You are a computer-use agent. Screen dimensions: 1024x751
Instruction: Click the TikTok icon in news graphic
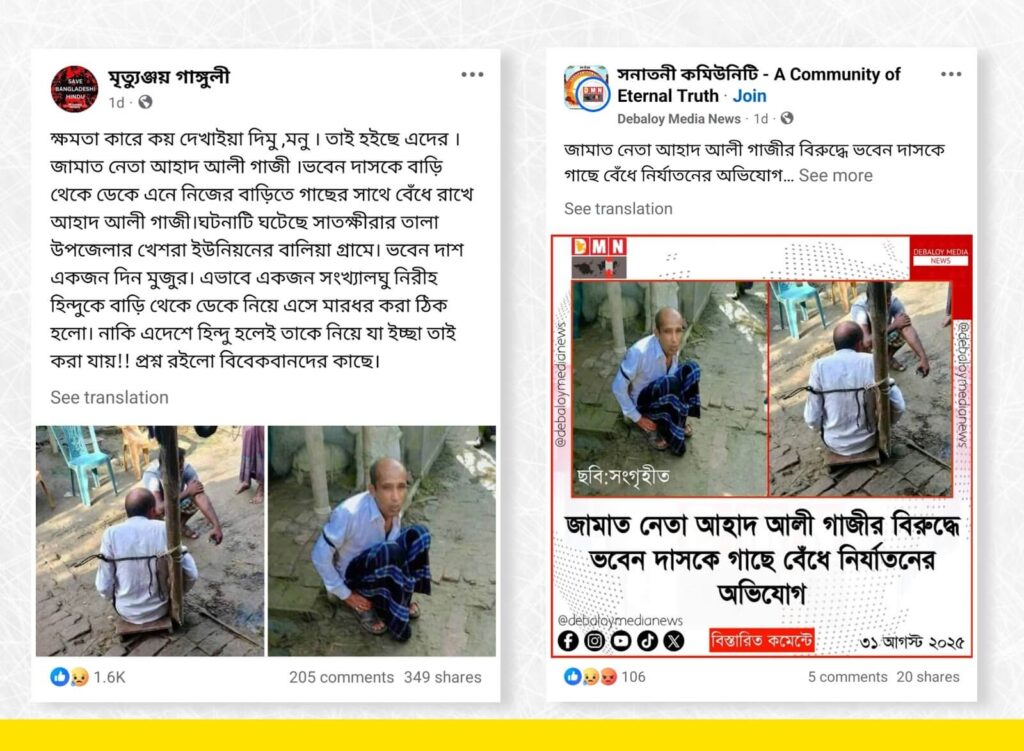[647, 641]
